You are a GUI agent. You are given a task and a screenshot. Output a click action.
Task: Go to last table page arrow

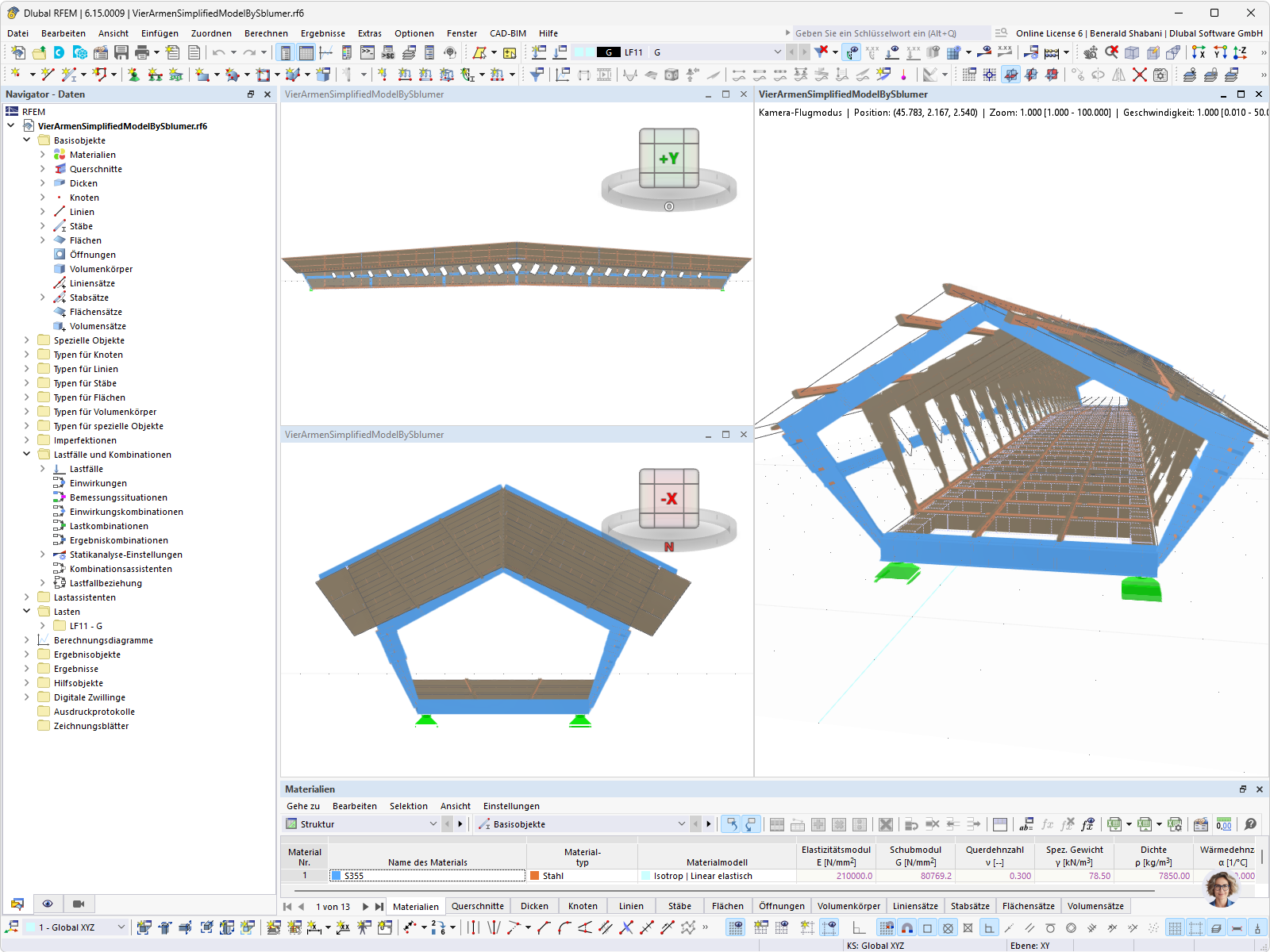379,907
